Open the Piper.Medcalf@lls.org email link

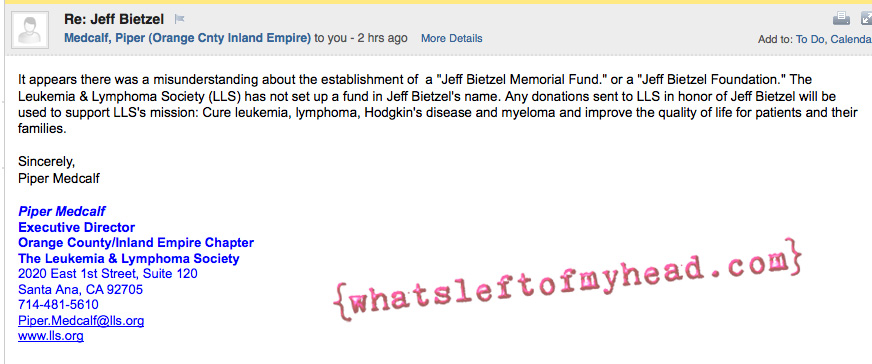(x=81, y=321)
